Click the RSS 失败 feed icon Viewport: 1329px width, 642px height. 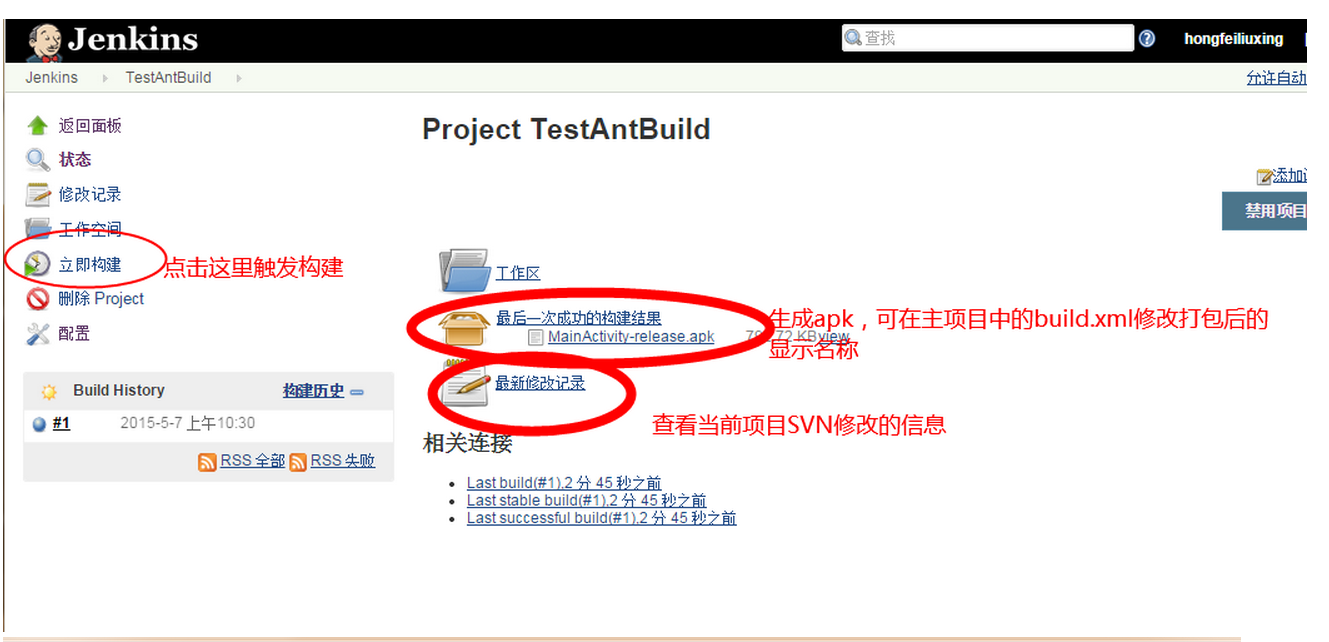point(298,462)
